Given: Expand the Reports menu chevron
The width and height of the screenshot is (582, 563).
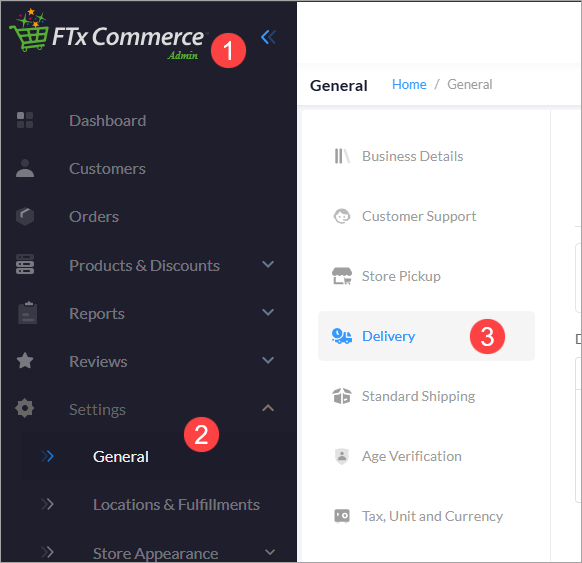Looking at the screenshot, I should tap(268, 312).
